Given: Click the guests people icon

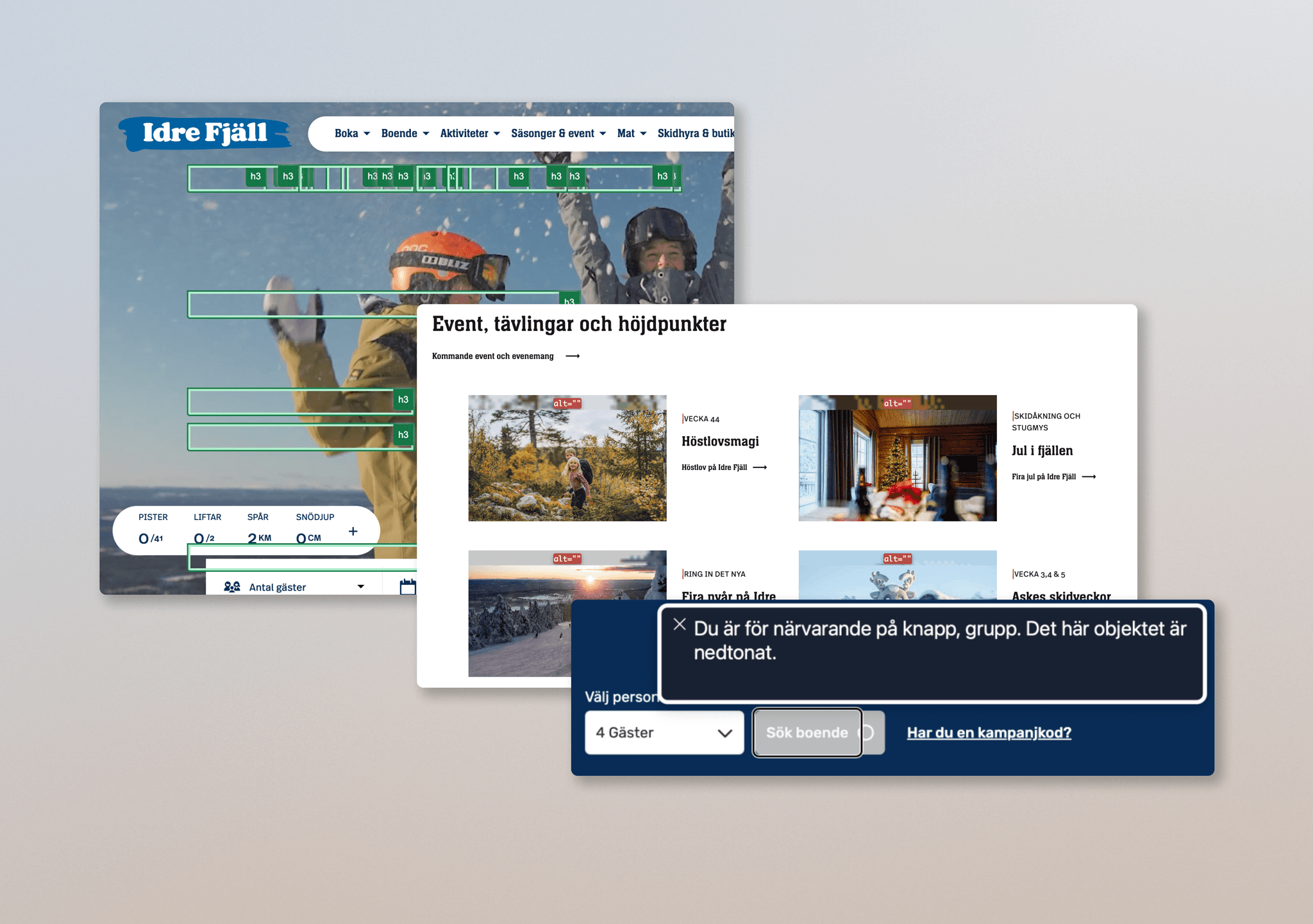Looking at the screenshot, I should point(232,587).
